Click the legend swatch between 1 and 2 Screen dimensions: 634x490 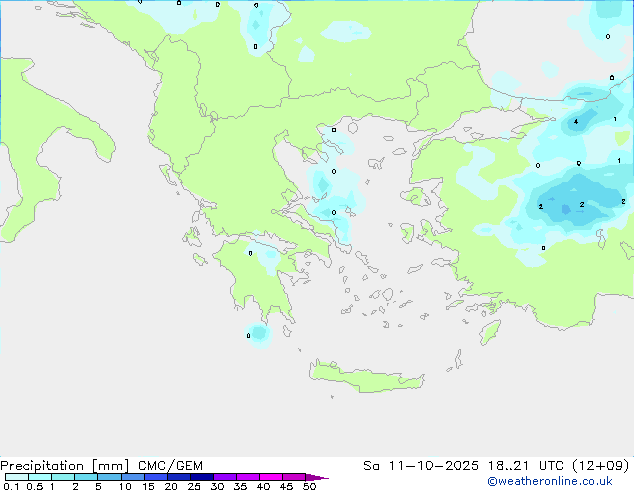coord(63,477)
